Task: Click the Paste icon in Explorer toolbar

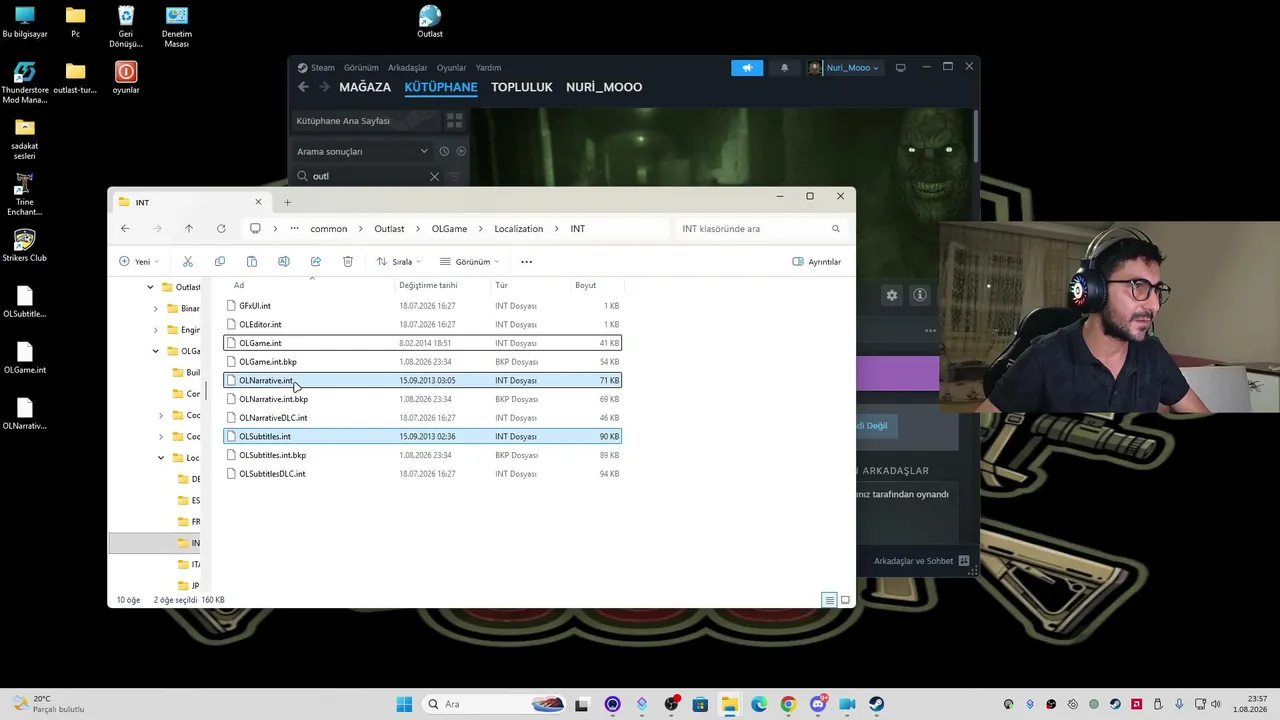Action: click(x=252, y=262)
